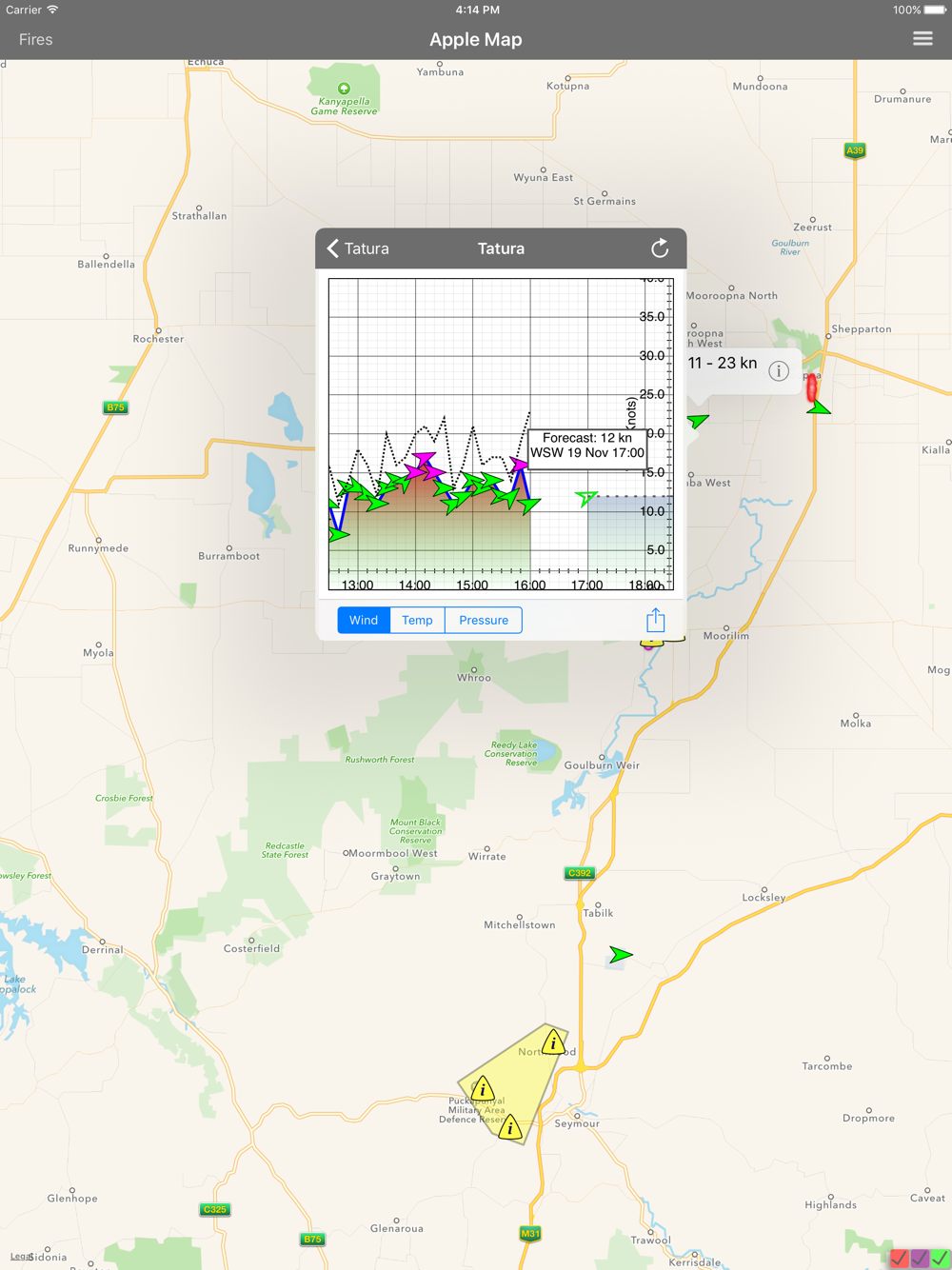Screen dimensions: 952x1270
Task: Tap the northern B75 road shield near Rochester
Action: tap(115, 407)
